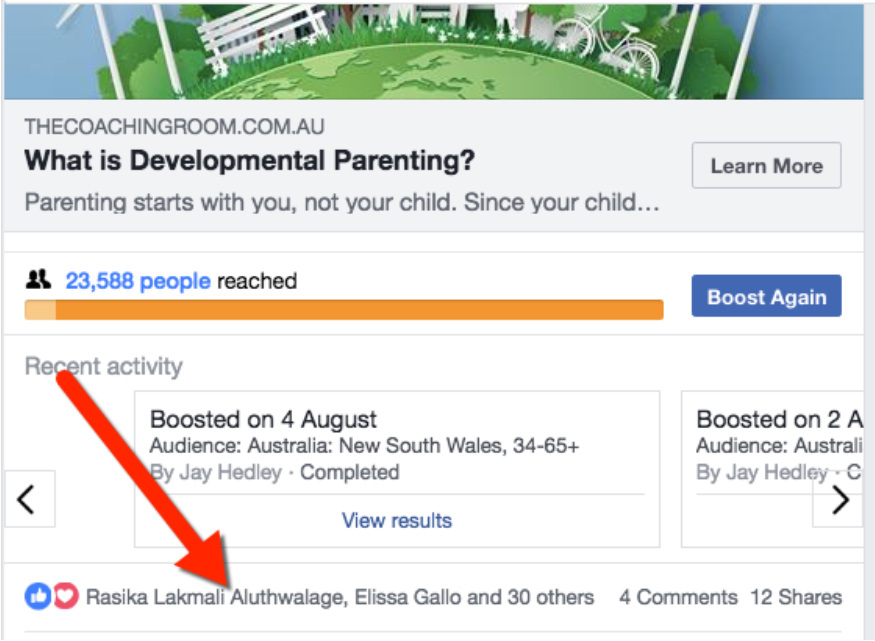Image resolution: width=875 pixels, height=641 pixels.
Task: Click the blue Like reaction icon
Action: point(38,596)
